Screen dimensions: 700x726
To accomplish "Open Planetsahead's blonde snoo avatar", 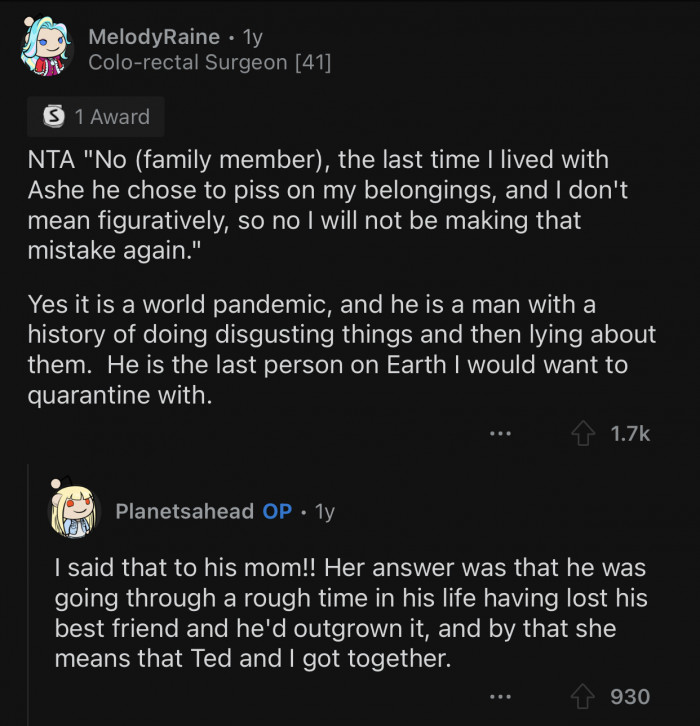I will pyautogui.click(x=74, y=510).
